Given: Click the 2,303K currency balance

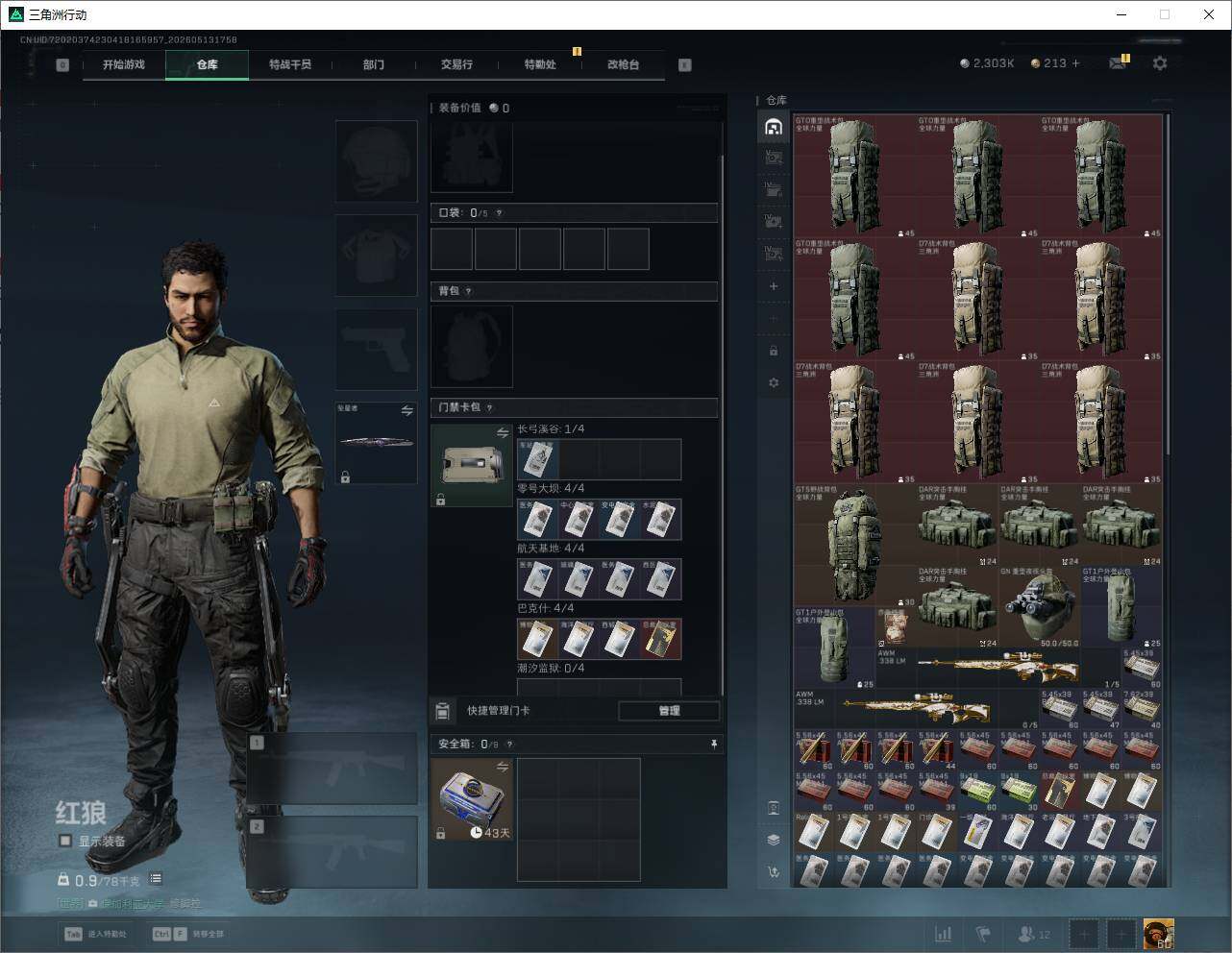Looking at the screenshot, I should (x=987, y=63).
